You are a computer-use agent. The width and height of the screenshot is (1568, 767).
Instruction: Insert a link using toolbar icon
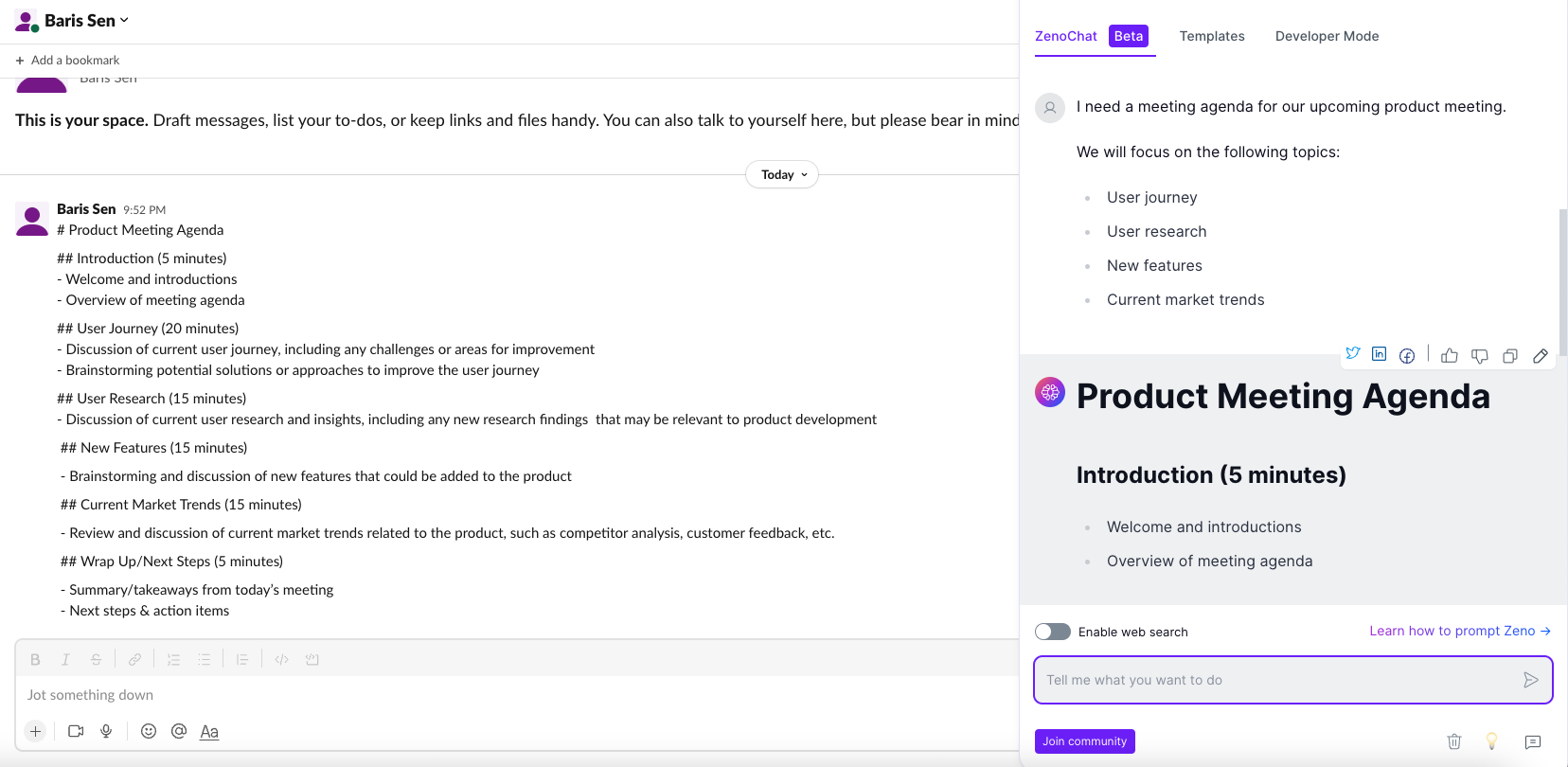click(x=135, y=660)
